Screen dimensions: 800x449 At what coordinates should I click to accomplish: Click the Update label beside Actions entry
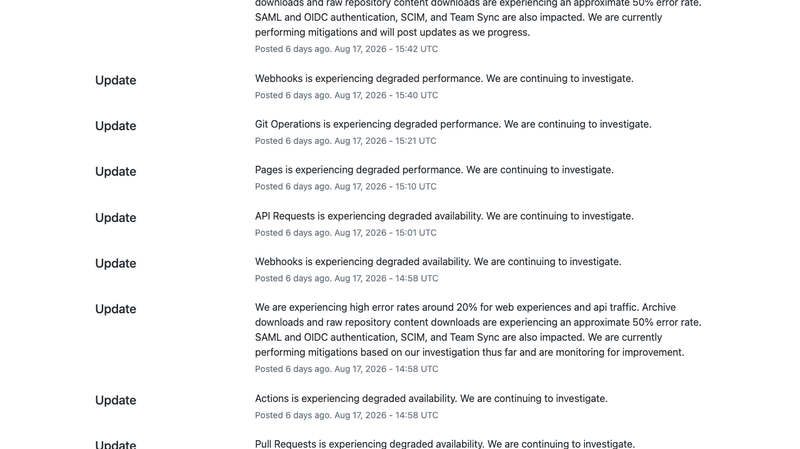[x=115, y=401]
